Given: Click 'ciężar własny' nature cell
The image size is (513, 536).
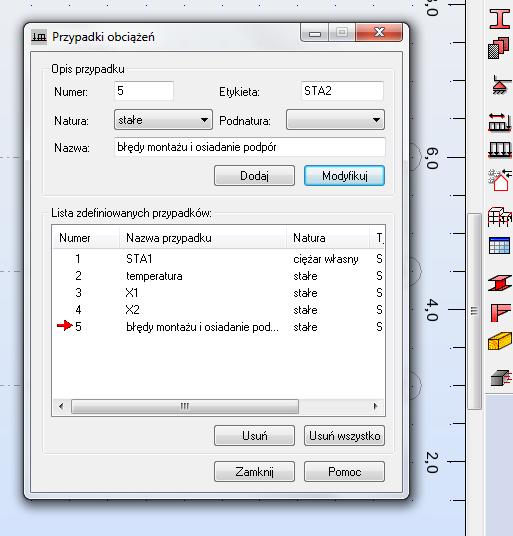Looking at the screenshot, I should pos(326,259).
